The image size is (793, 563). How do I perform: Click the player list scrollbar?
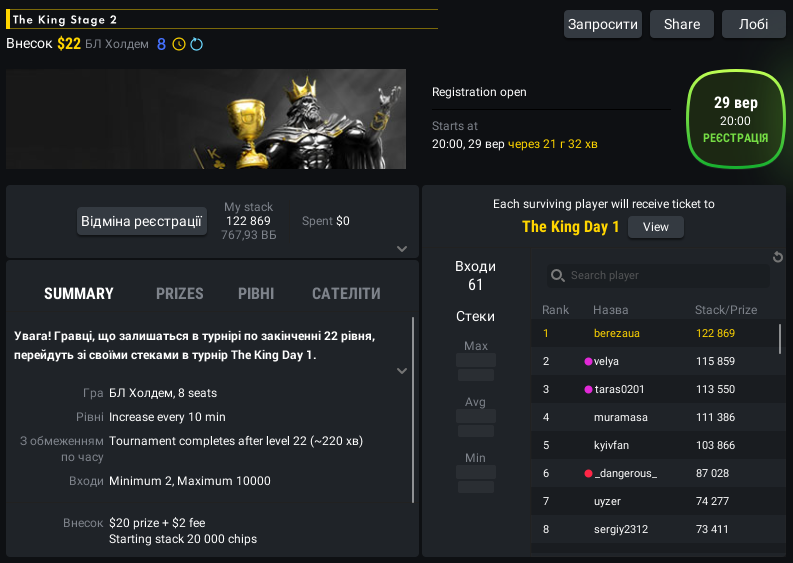[780, 339]
